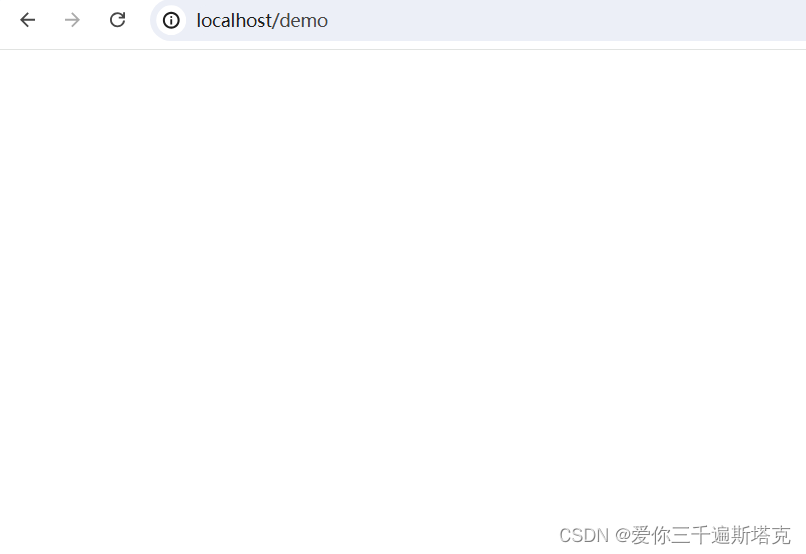806x554 pixels.
Task: Go back using the left arrow icon
Action: (27, 20)
